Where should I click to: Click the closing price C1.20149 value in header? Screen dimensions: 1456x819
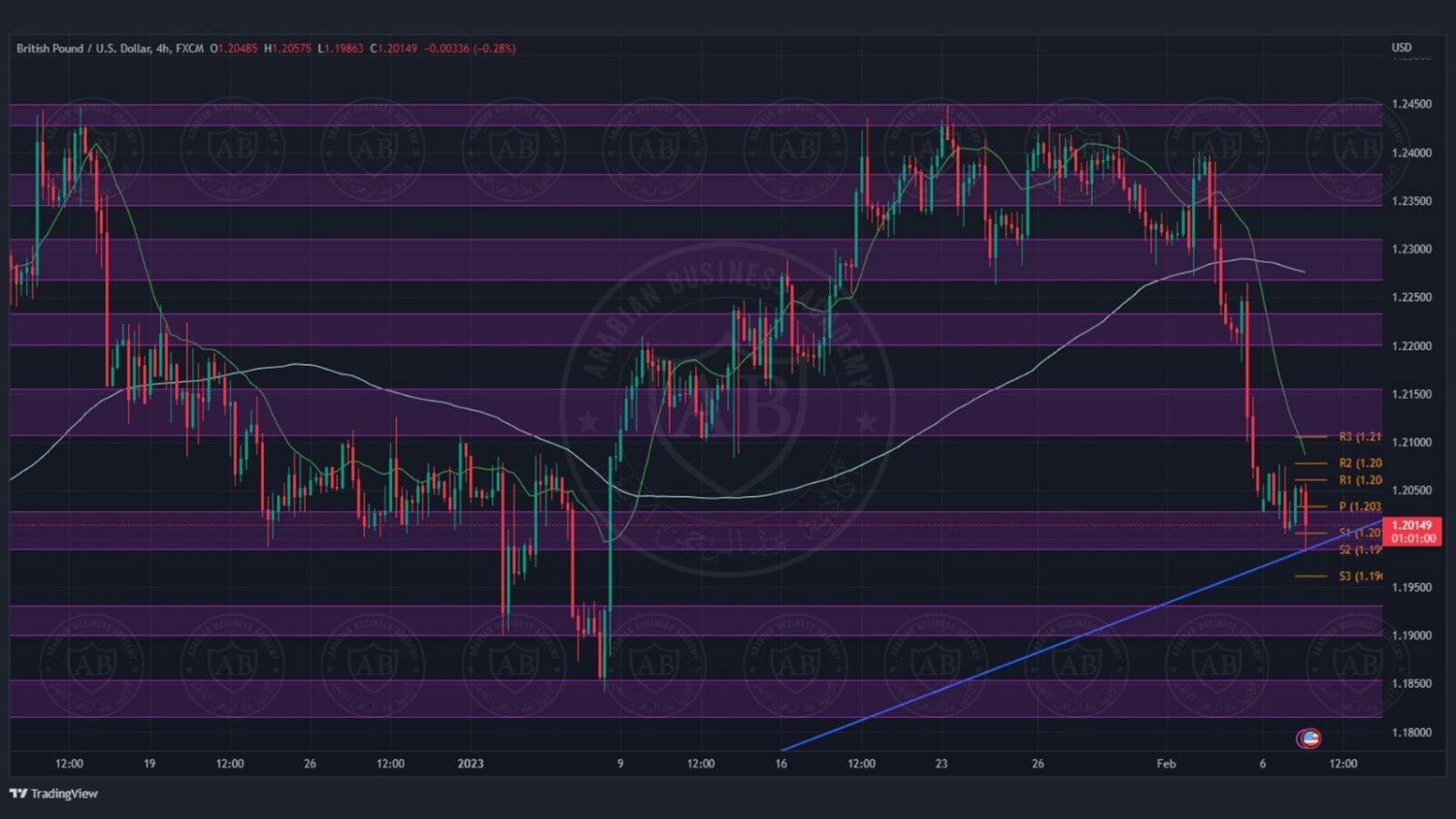pos(393,49)
